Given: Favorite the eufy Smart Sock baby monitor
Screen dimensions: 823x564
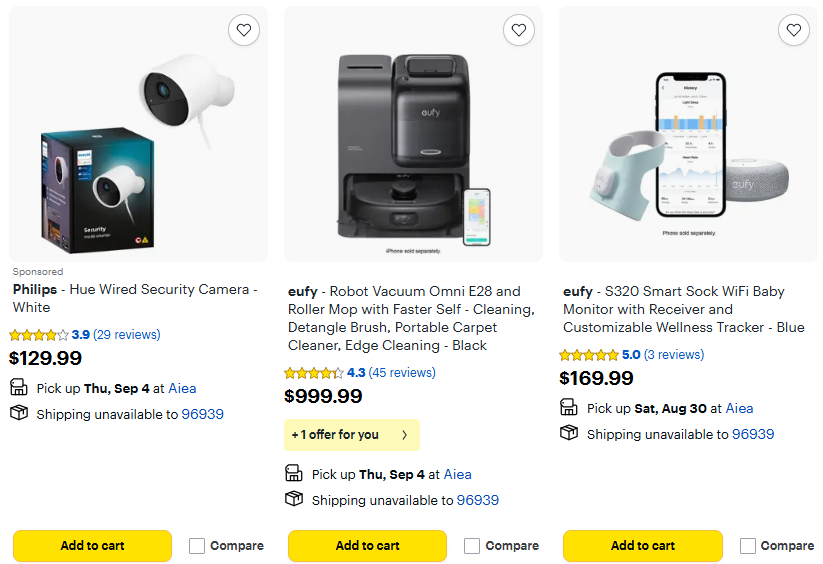Looking at the screenshot, I should coord(793,31).
